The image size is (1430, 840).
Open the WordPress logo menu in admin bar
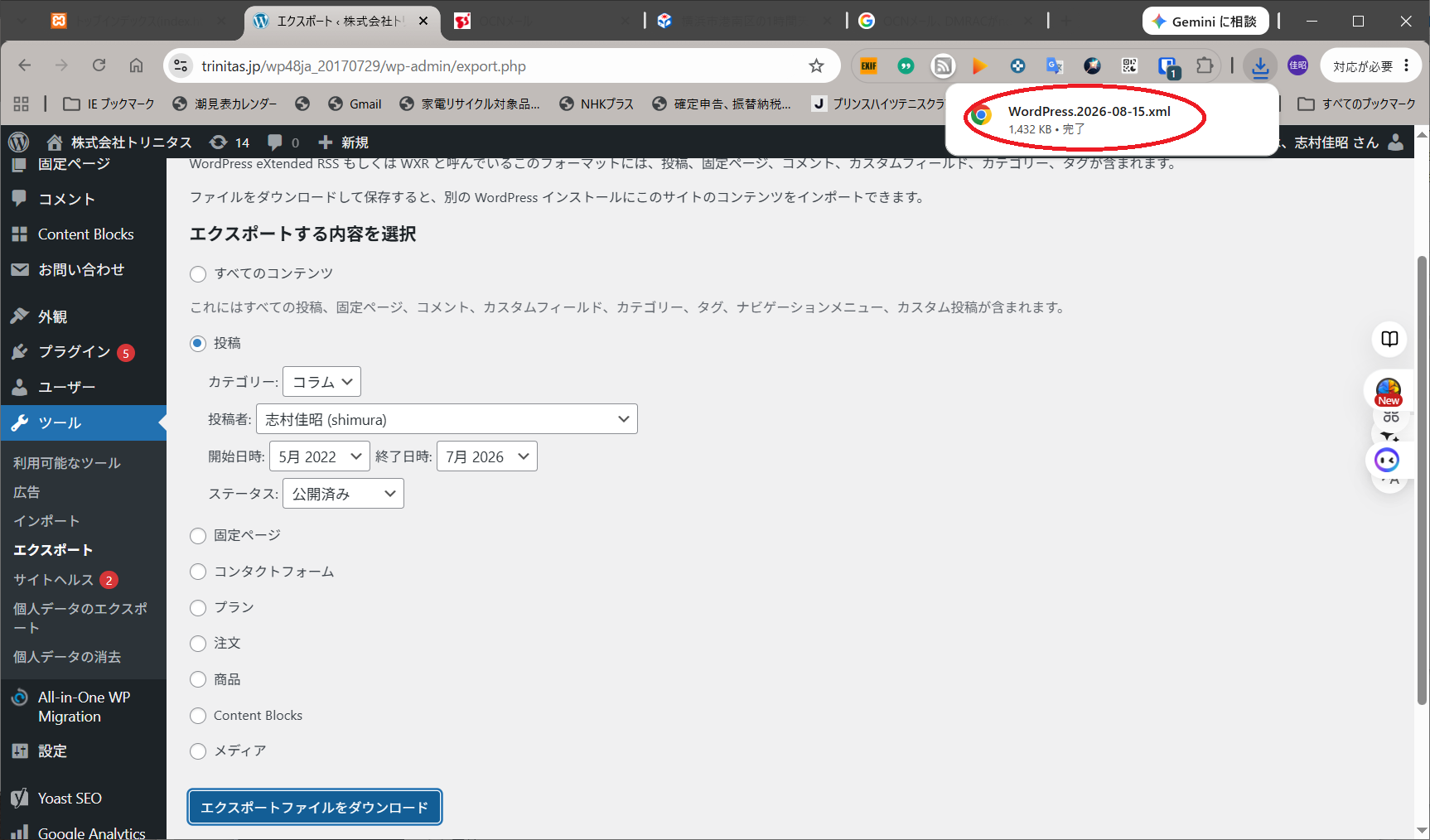tap(18, 142)
